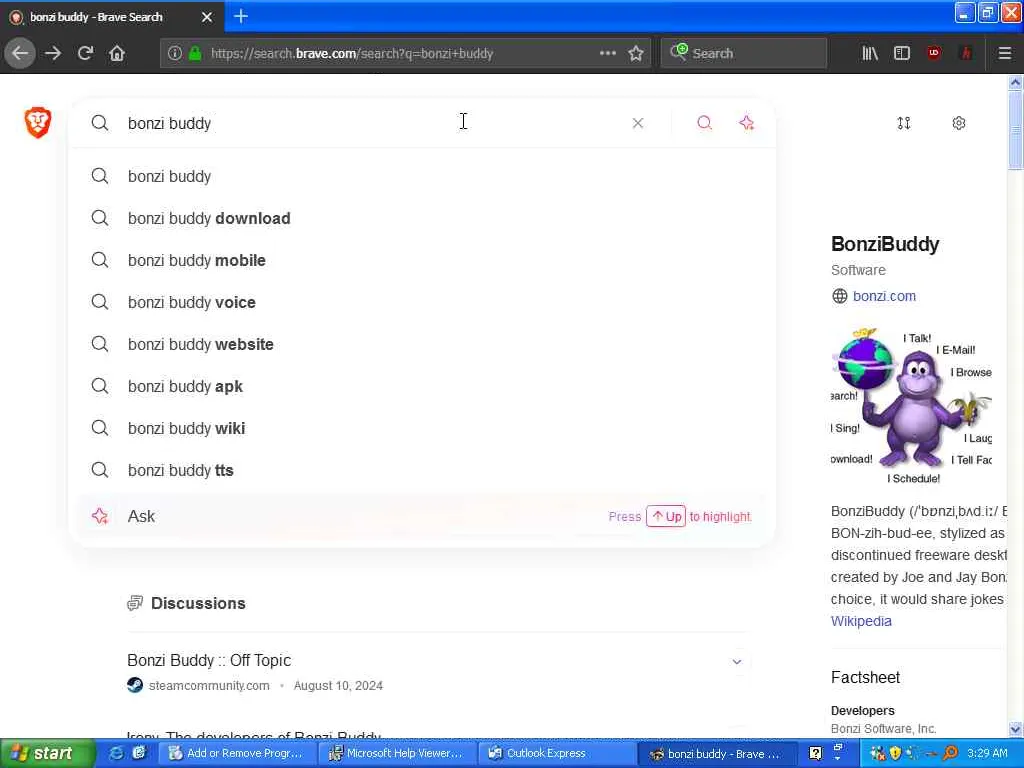The width and height of the screenshot is (1024, 768).
Task: Show site information via the info icon
Action: pyautogui.click(x=174, y=54)
